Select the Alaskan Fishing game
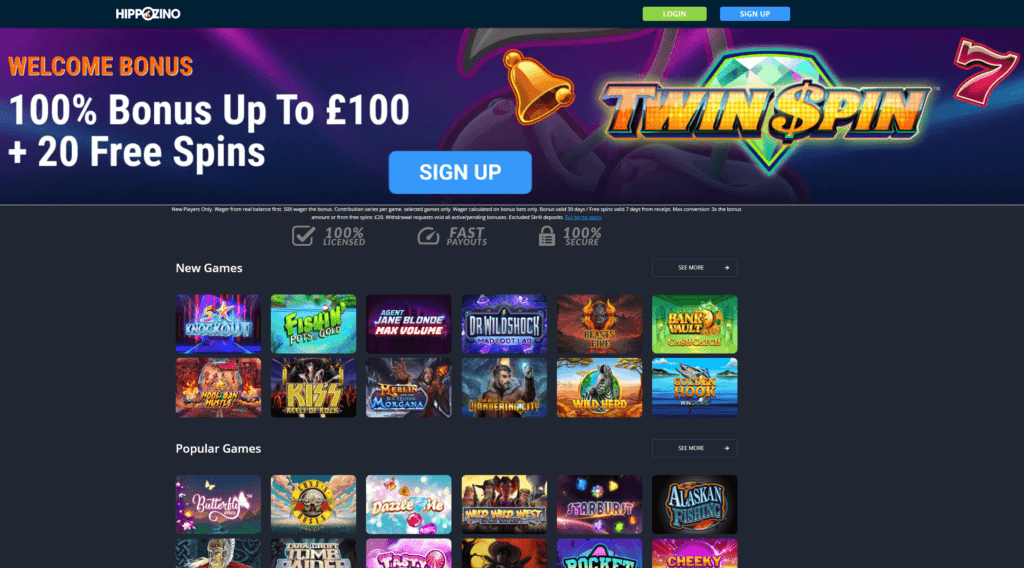 click(x=695, y=504)
